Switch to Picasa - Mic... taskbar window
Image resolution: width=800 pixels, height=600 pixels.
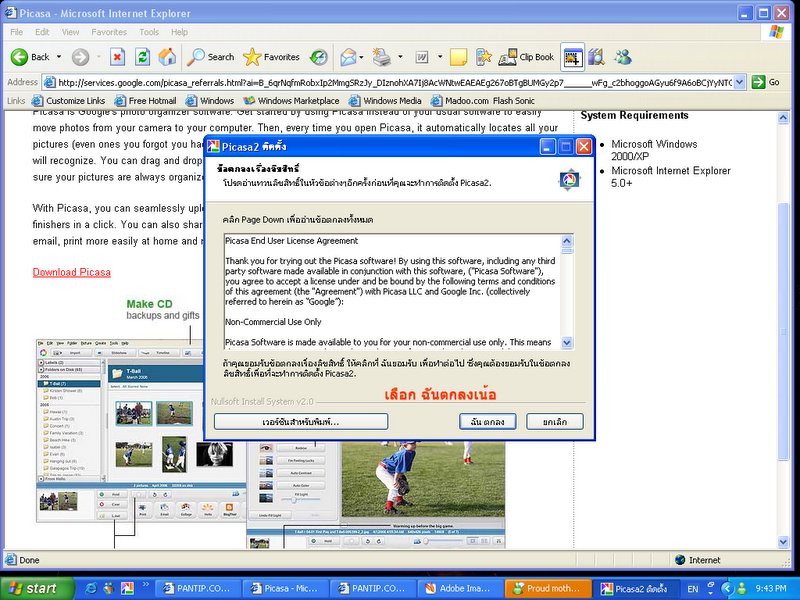click(x=285, y=588)
